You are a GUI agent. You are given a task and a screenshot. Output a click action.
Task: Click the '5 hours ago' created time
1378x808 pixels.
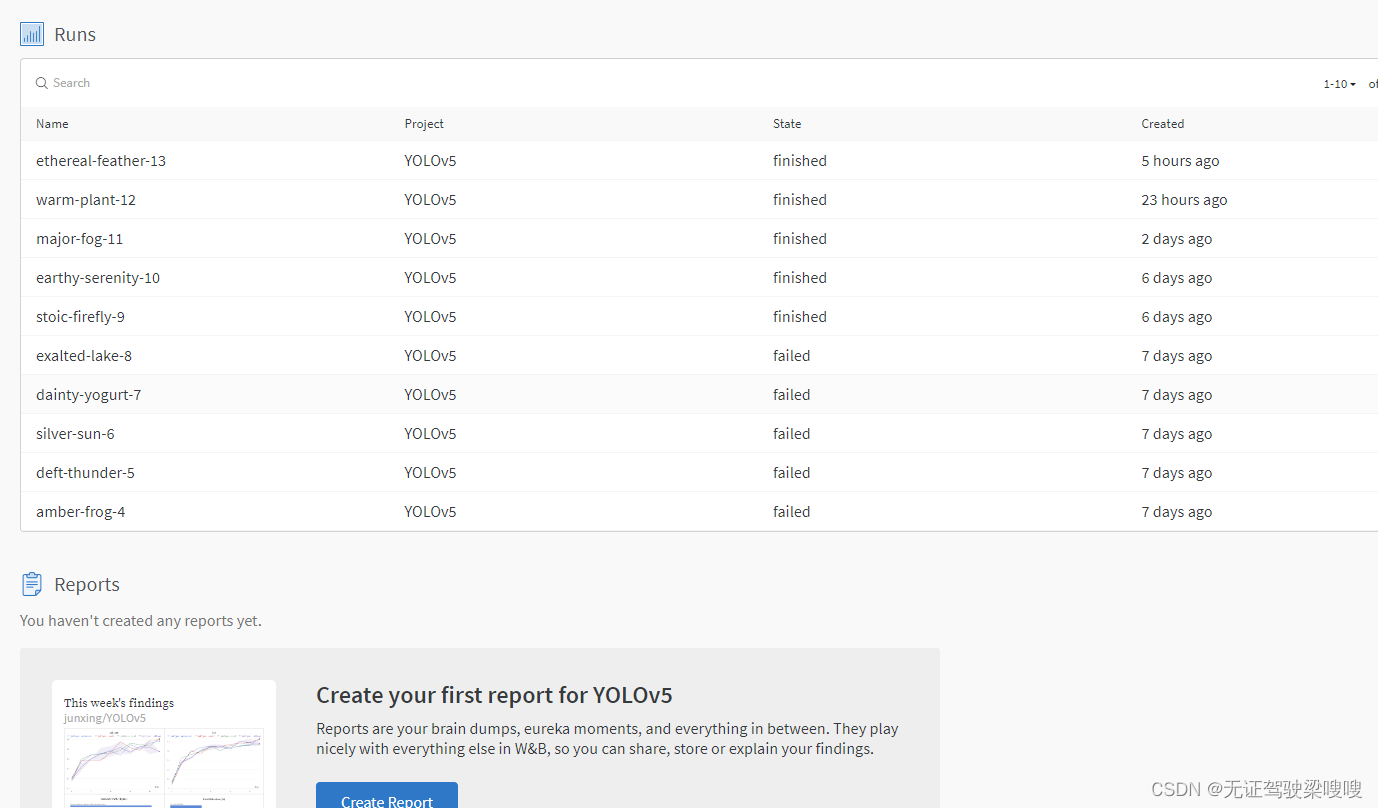click(1180, 161)
